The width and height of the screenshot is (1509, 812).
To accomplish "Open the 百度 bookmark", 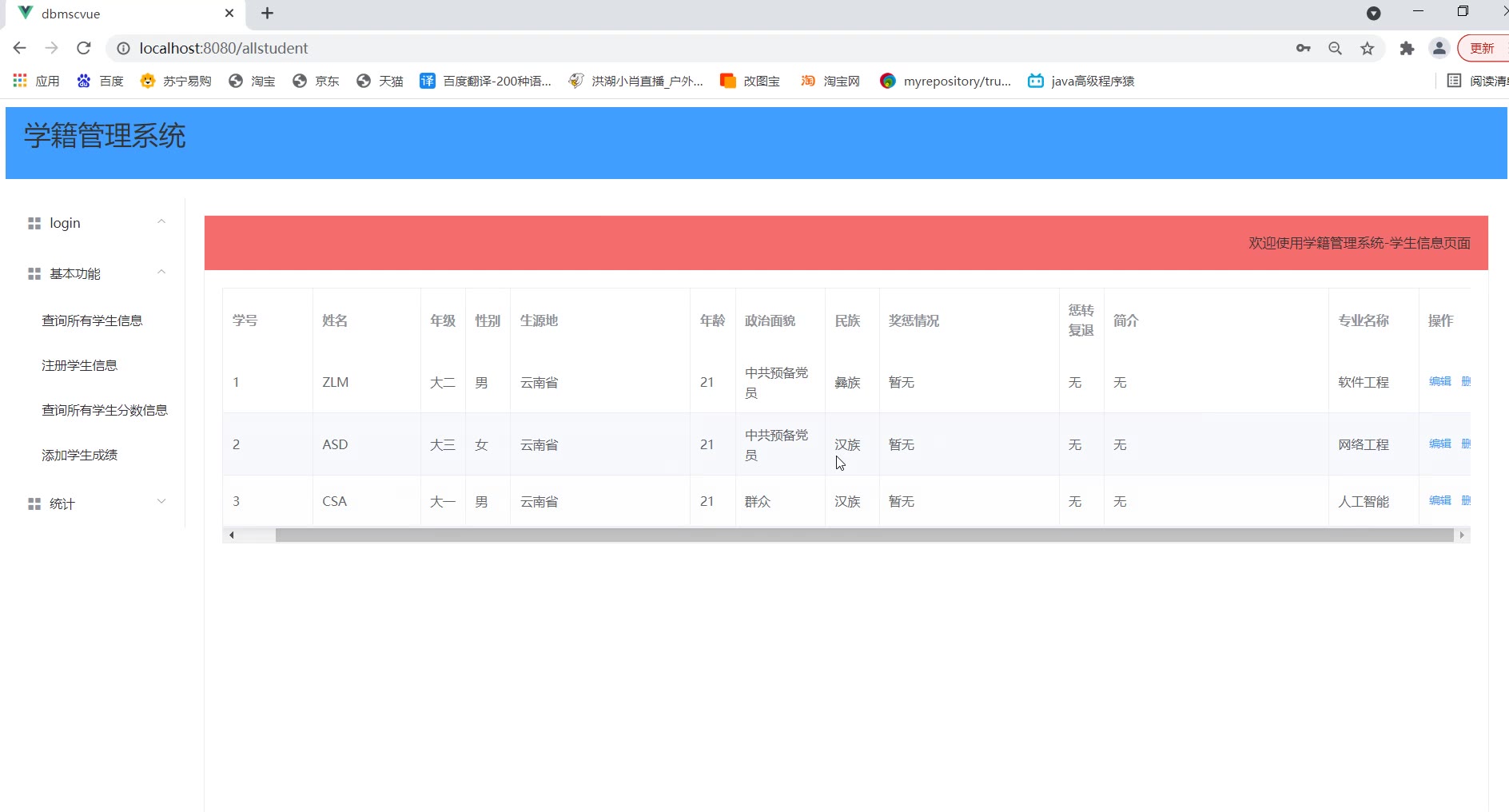I will tap(100, 81).
